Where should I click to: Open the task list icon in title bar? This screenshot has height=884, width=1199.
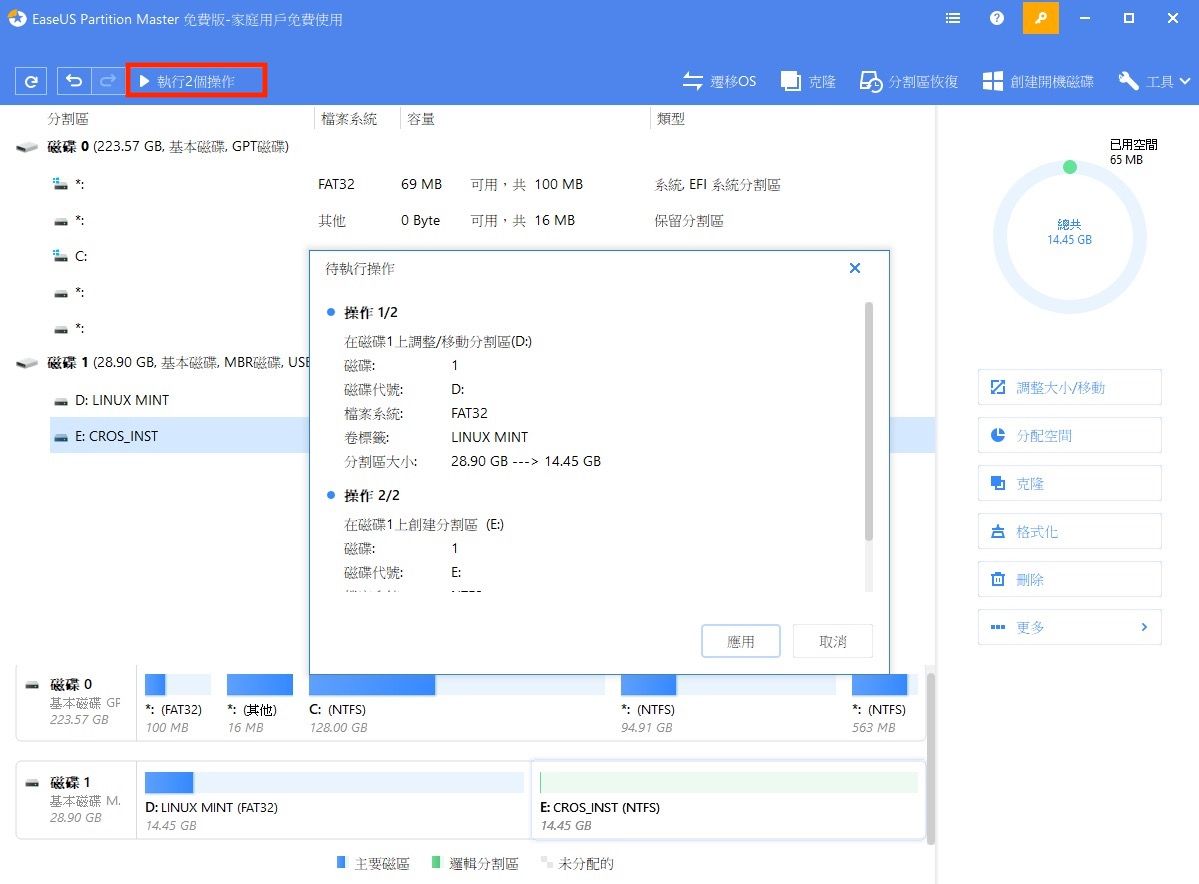(952, 18)
